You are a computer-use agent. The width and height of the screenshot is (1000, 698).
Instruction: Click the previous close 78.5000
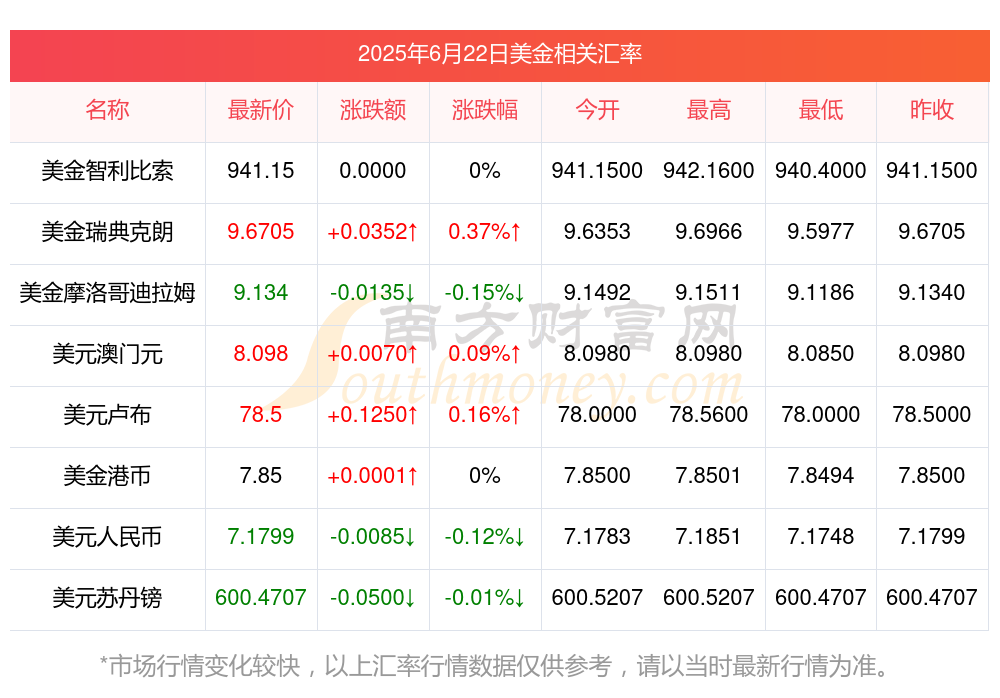point(932,415)
